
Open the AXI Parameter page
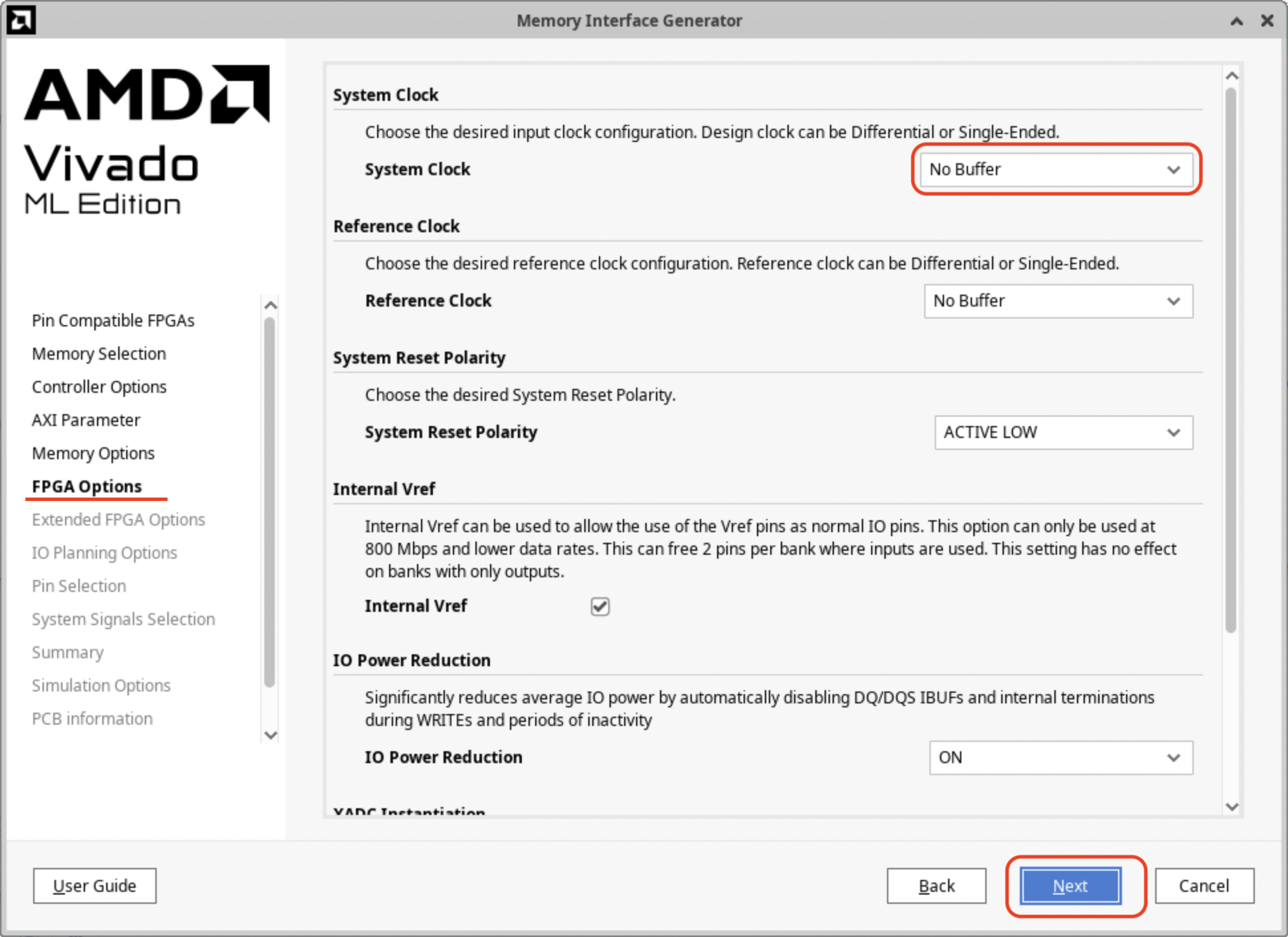pyautogui.click(x=86, y=420)
